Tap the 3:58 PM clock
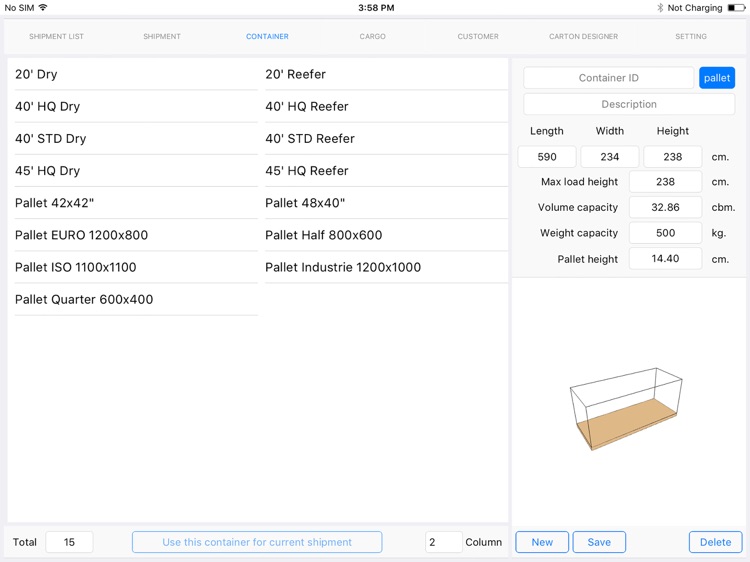750x562 pixels. point(376,8)
